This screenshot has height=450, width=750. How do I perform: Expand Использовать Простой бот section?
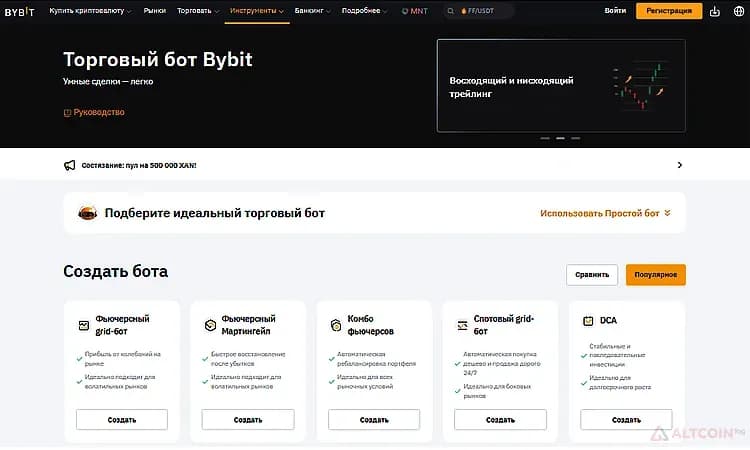[x=606, y=213]
